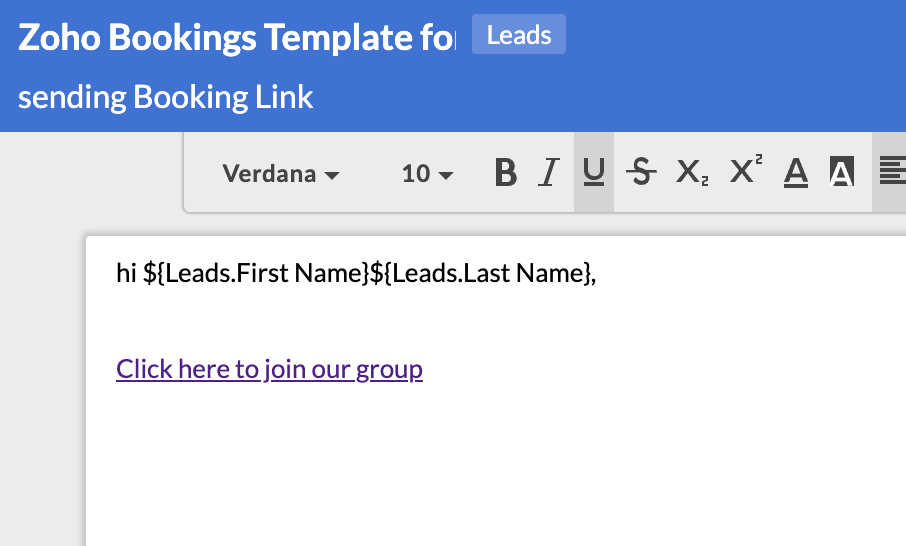The image size is (906, 546).
Task: Edit the Zoho Bookings Template name
Action: click(237, 38)
